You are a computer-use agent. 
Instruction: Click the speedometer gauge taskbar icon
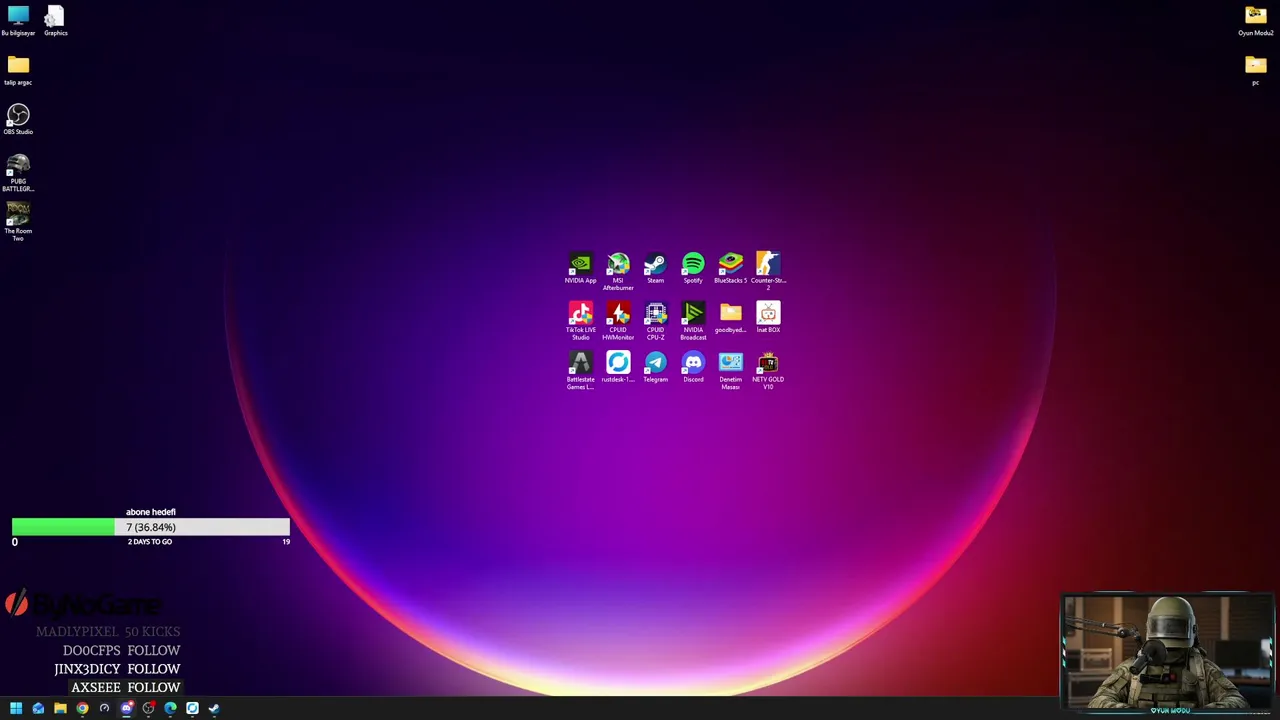(104, 708)
